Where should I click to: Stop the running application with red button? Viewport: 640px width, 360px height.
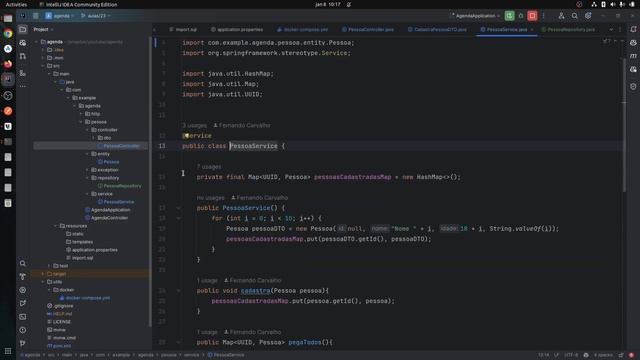click(x=532, y=16)
